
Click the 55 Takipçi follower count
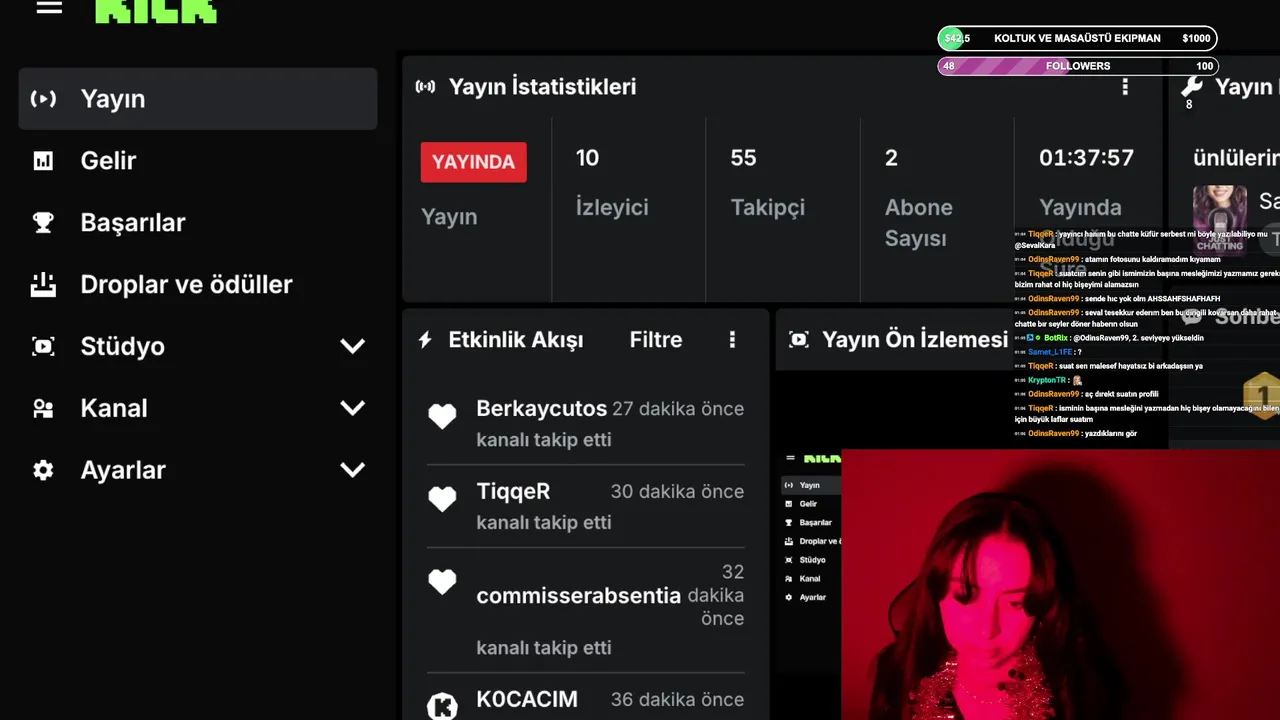[x=767, y=182]
